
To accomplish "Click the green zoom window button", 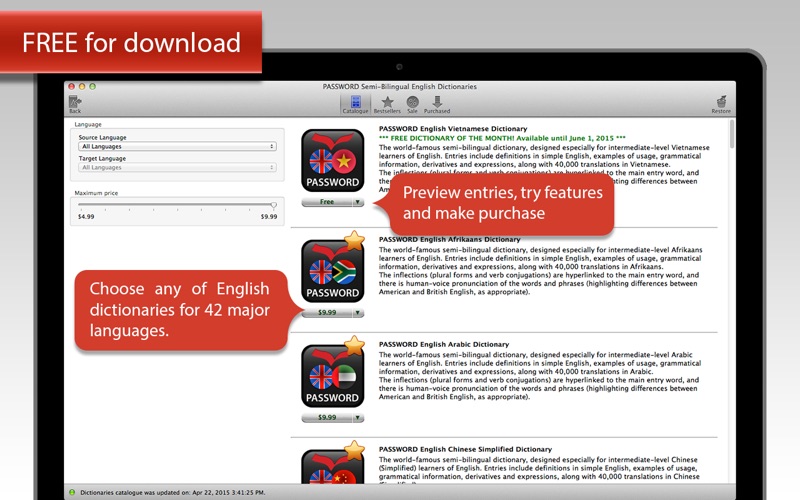I will [92, 87].
